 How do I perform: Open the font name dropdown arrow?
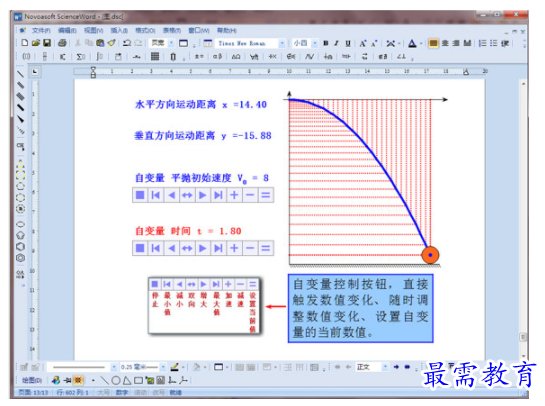click(282, 43)
